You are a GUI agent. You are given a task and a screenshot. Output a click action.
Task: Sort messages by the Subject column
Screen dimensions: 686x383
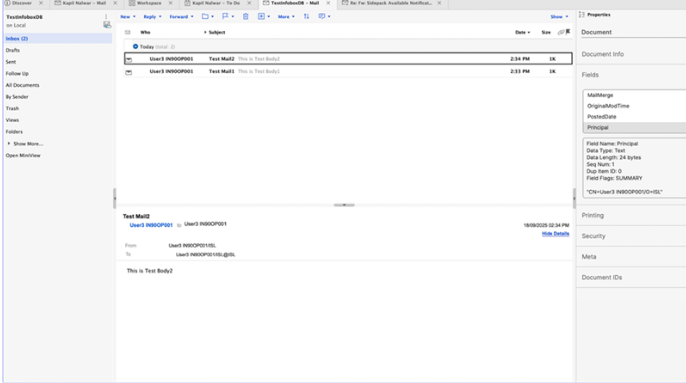217,32
